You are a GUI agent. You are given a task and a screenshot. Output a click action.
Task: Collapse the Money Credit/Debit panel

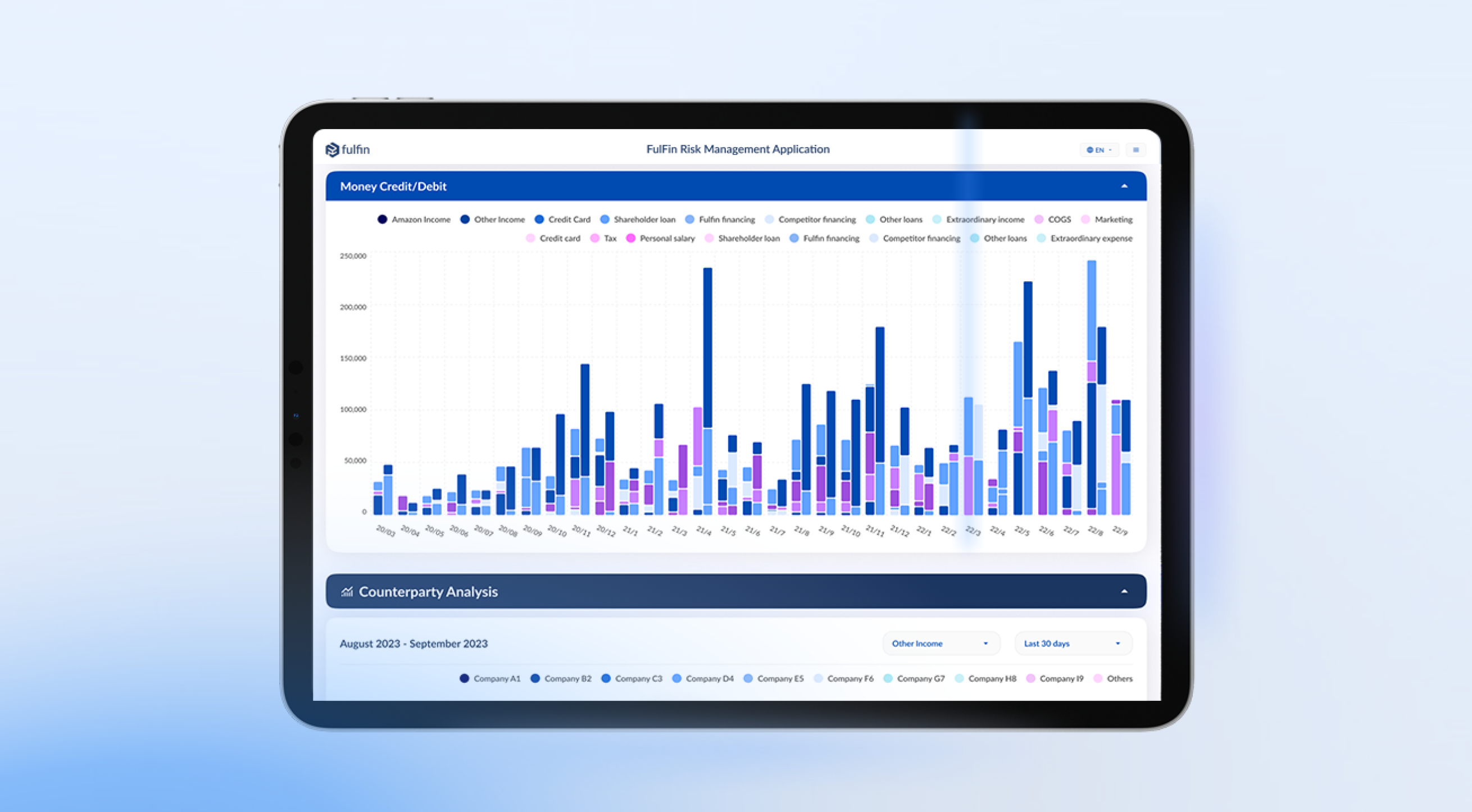point(1124,186)
